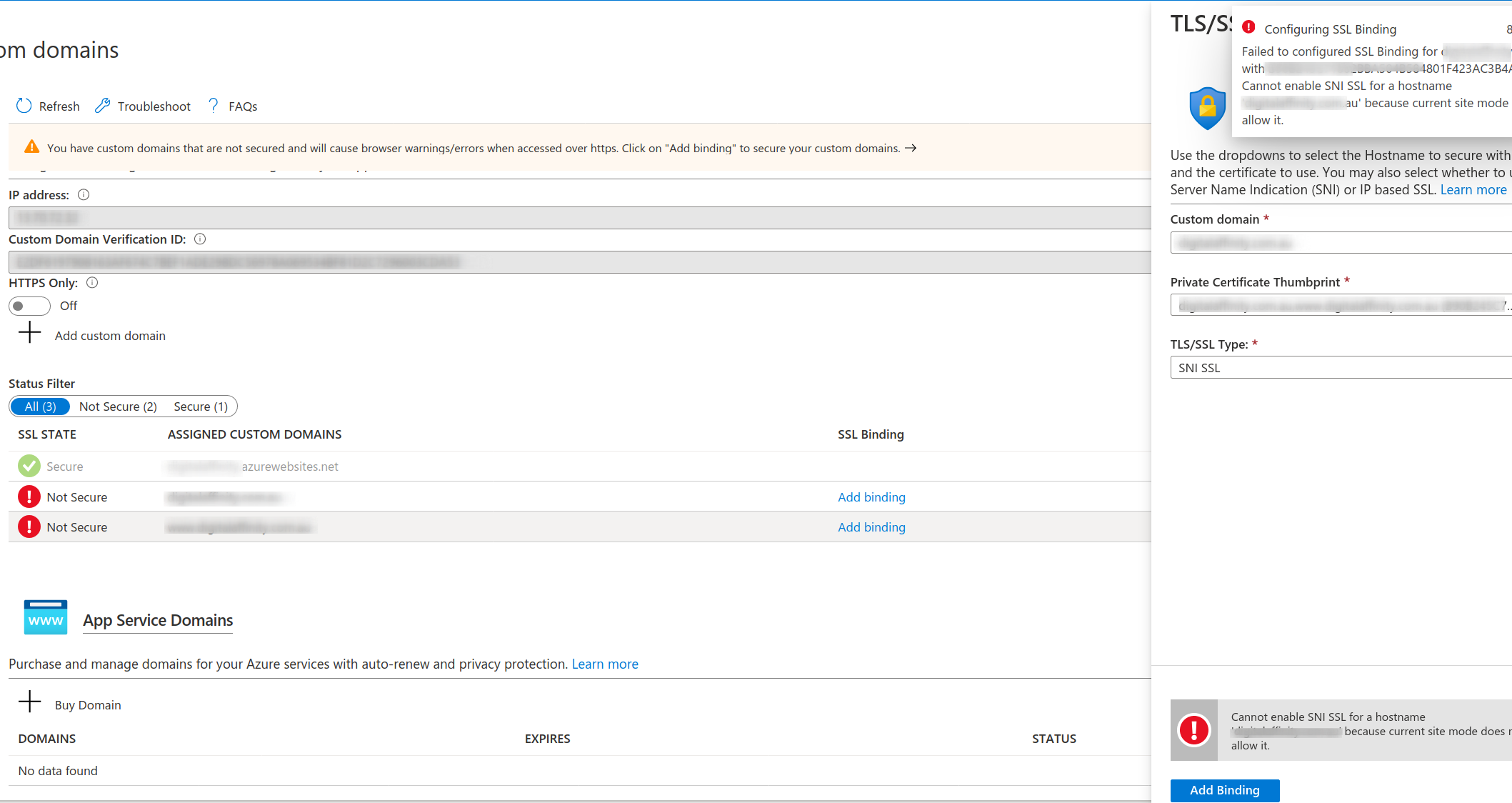This screenshot has width=1512, height=803.
Task: Open the Custom domain dropdown
Action: point(1341,243)
